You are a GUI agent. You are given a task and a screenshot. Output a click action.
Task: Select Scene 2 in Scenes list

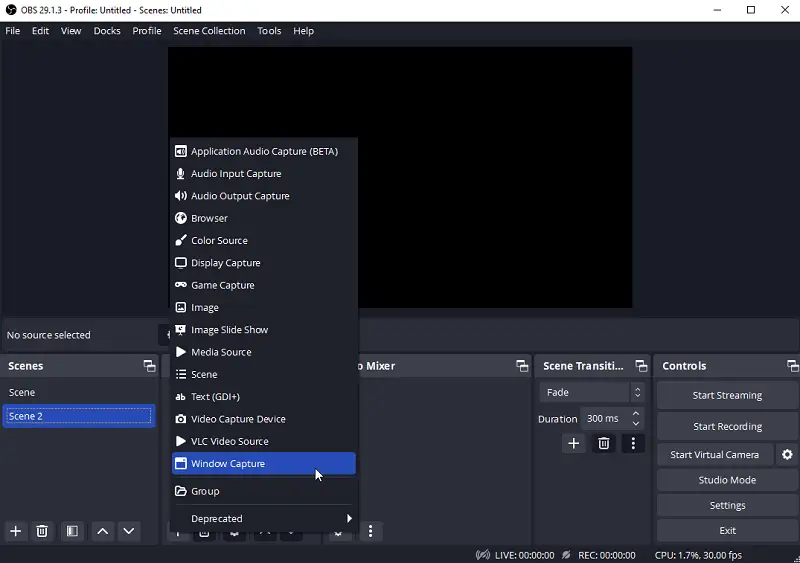coord(79,416)
